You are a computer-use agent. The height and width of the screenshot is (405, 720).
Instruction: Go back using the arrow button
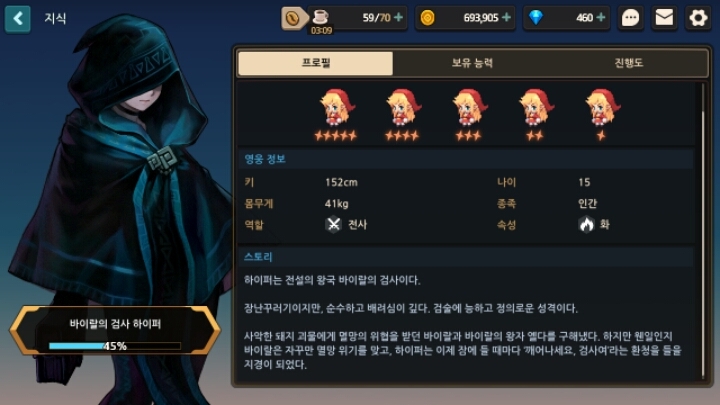click(17, 19)
